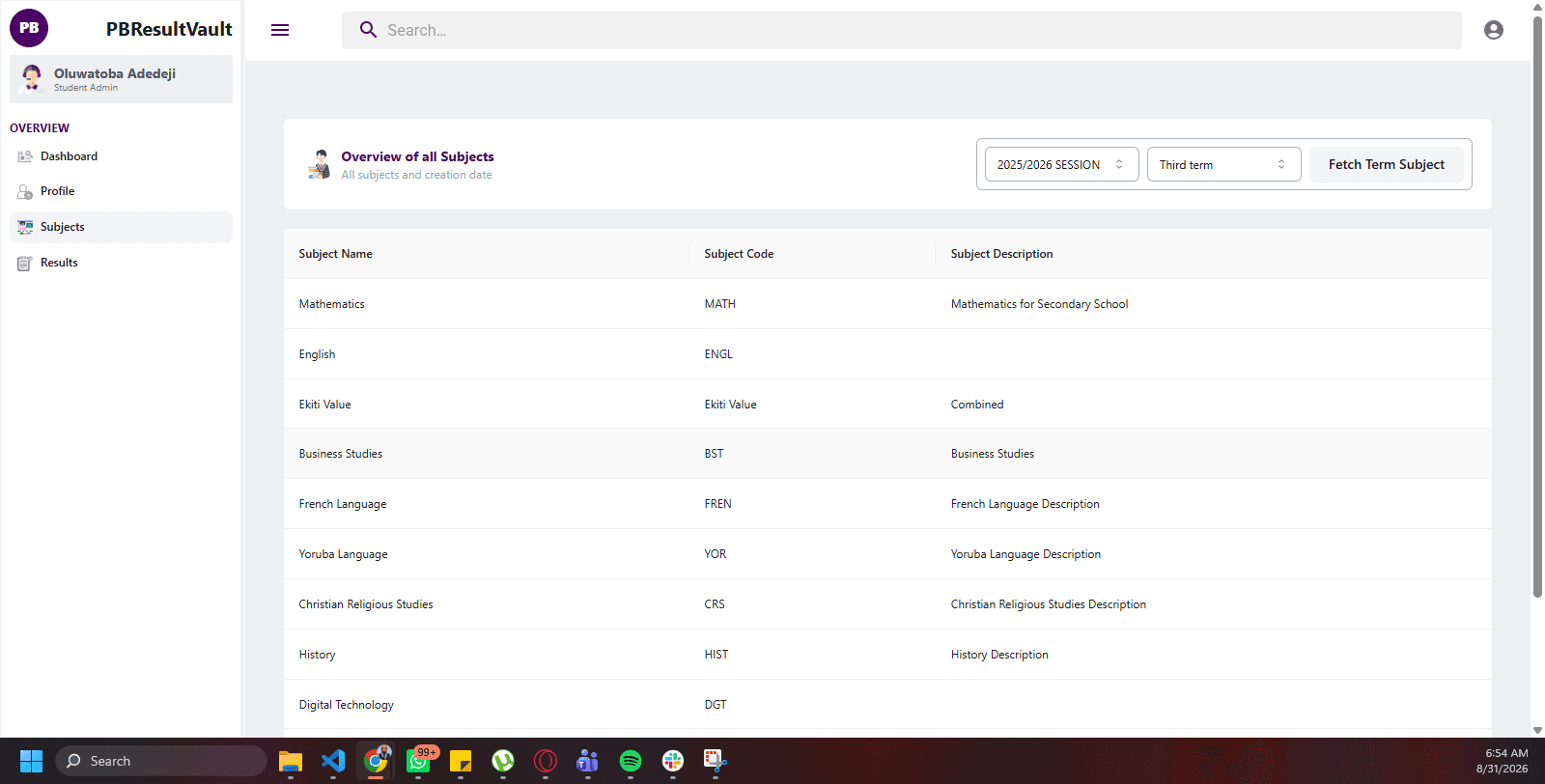The image size is (1545, 784).
Task: Open the Third term dropdown
Action: pos(1223,164)
